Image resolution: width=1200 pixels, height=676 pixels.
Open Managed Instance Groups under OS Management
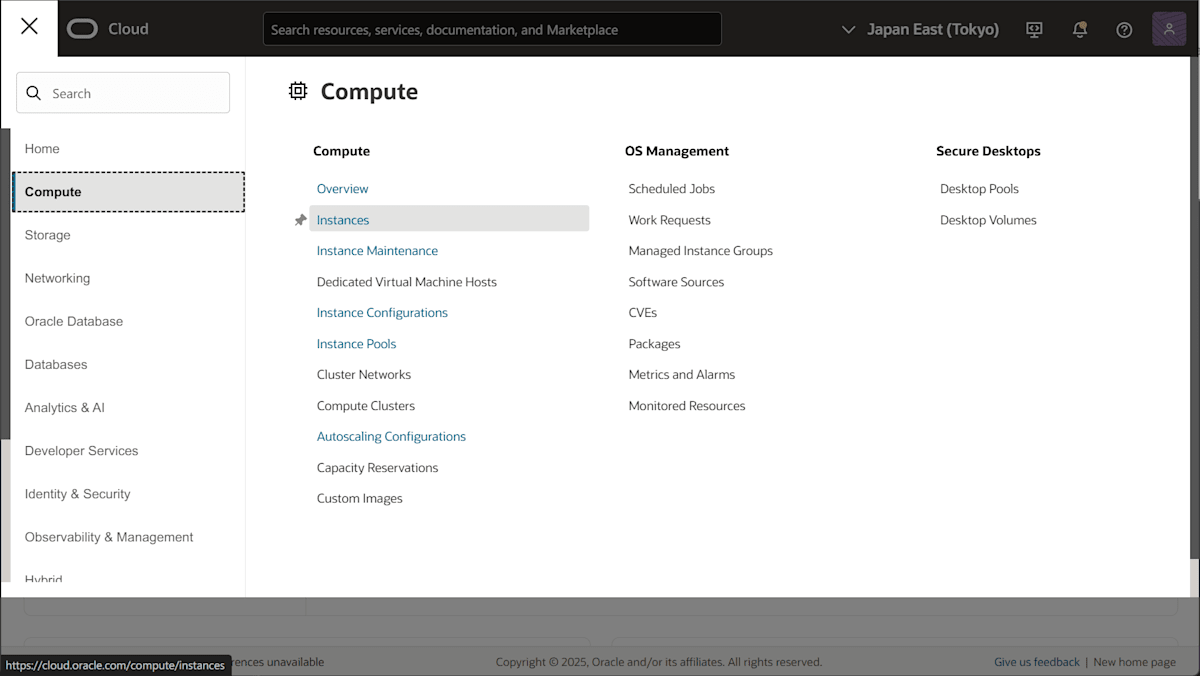point(700,251)
